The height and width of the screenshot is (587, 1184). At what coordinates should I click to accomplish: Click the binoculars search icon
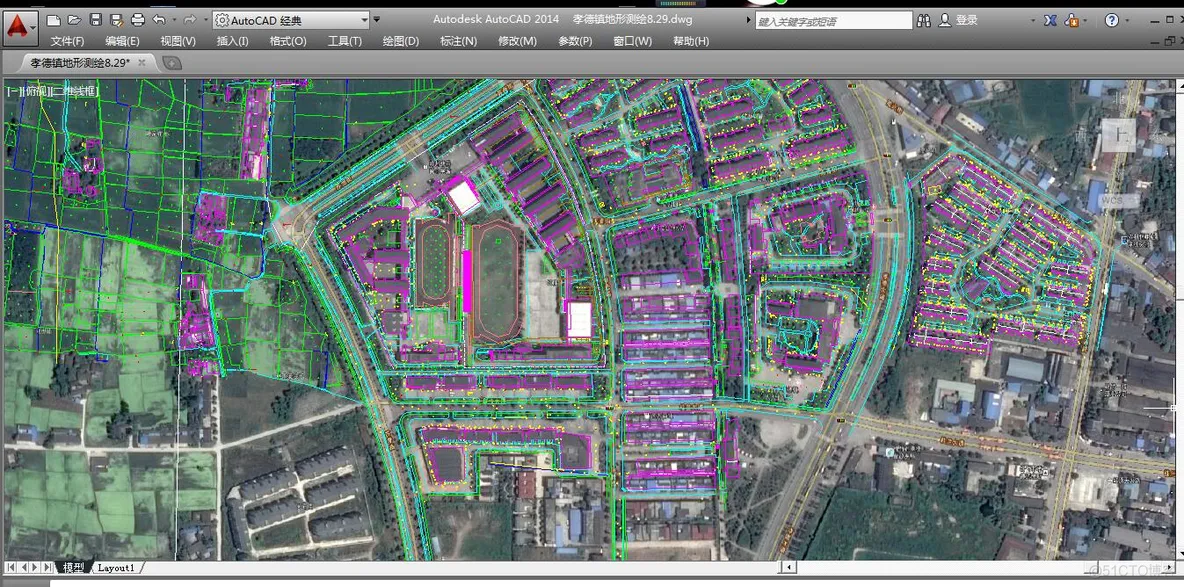923,21
